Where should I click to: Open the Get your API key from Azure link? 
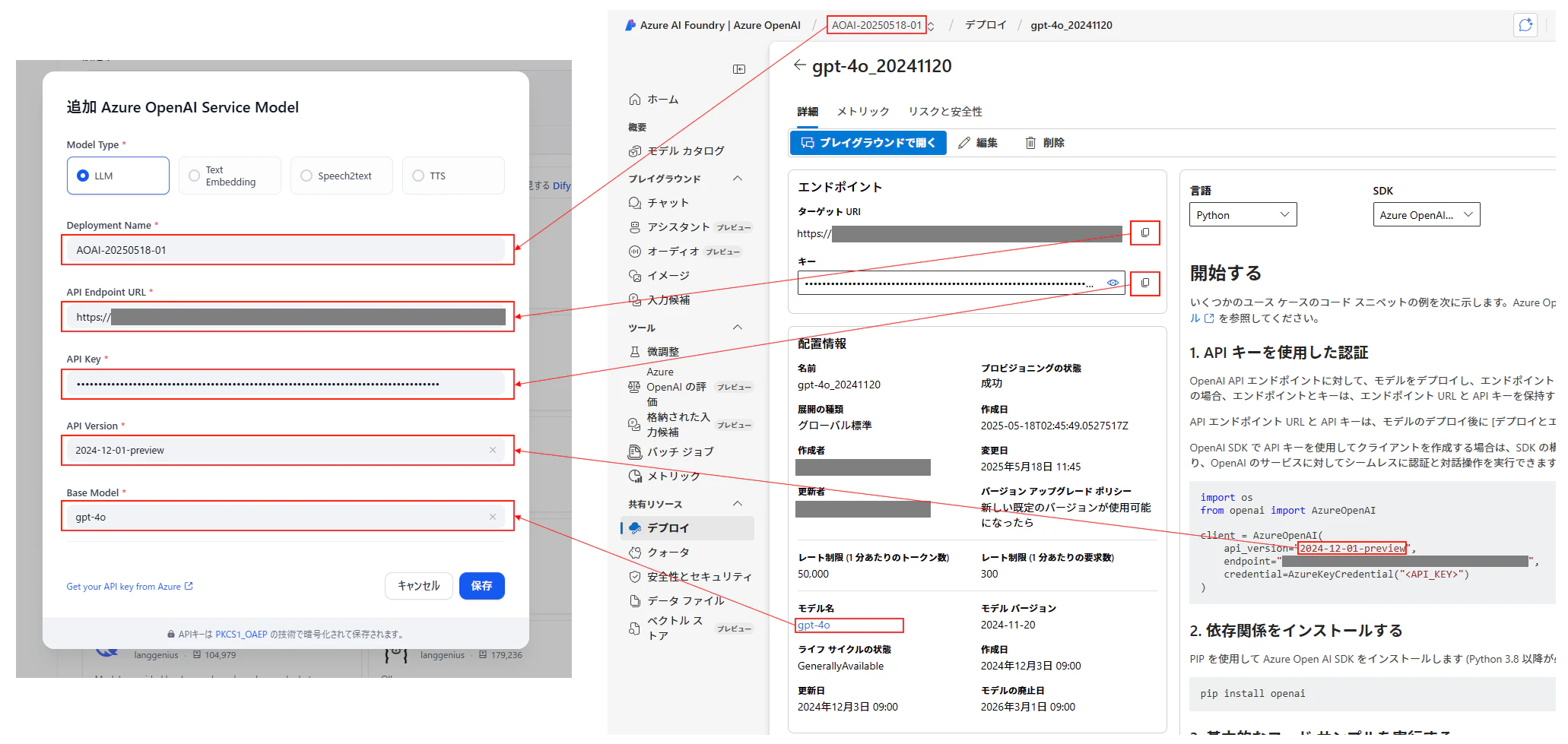(x=129, y=587)
